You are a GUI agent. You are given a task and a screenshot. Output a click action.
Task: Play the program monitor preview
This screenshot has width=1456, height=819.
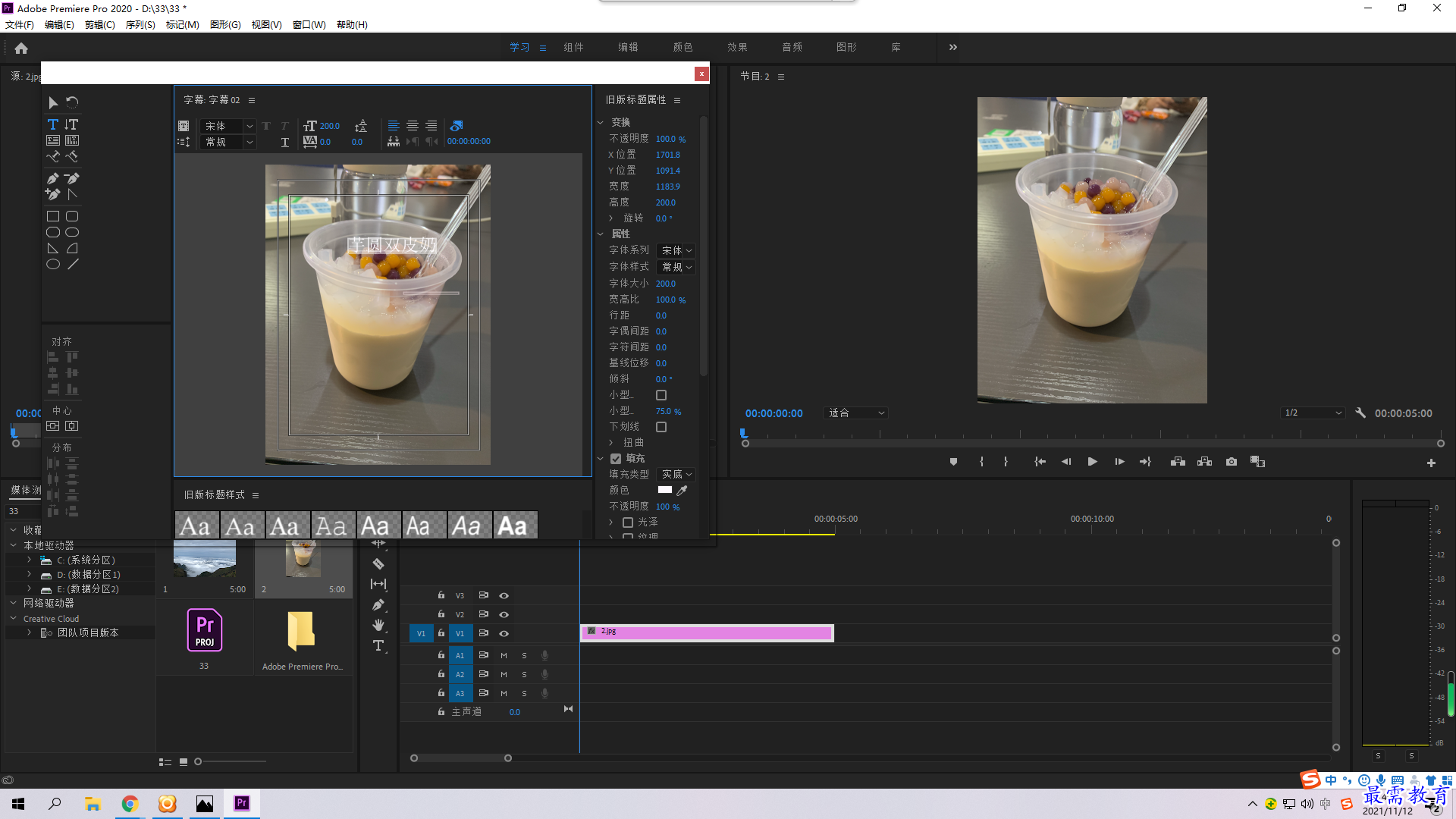pyautogui.click(x=1093, y=462)
